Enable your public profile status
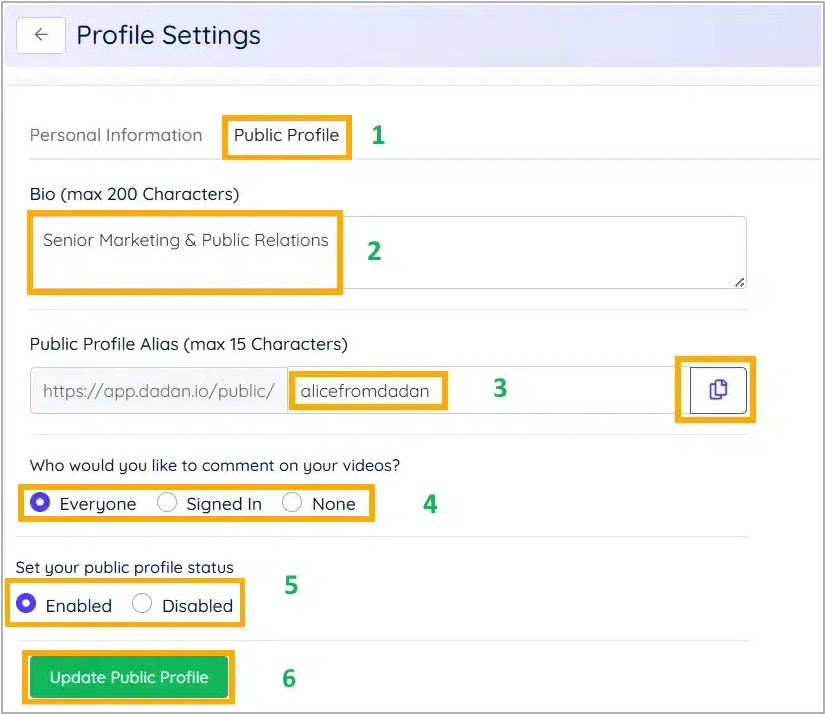The image size is (825, 714). [x=28, y=605]
